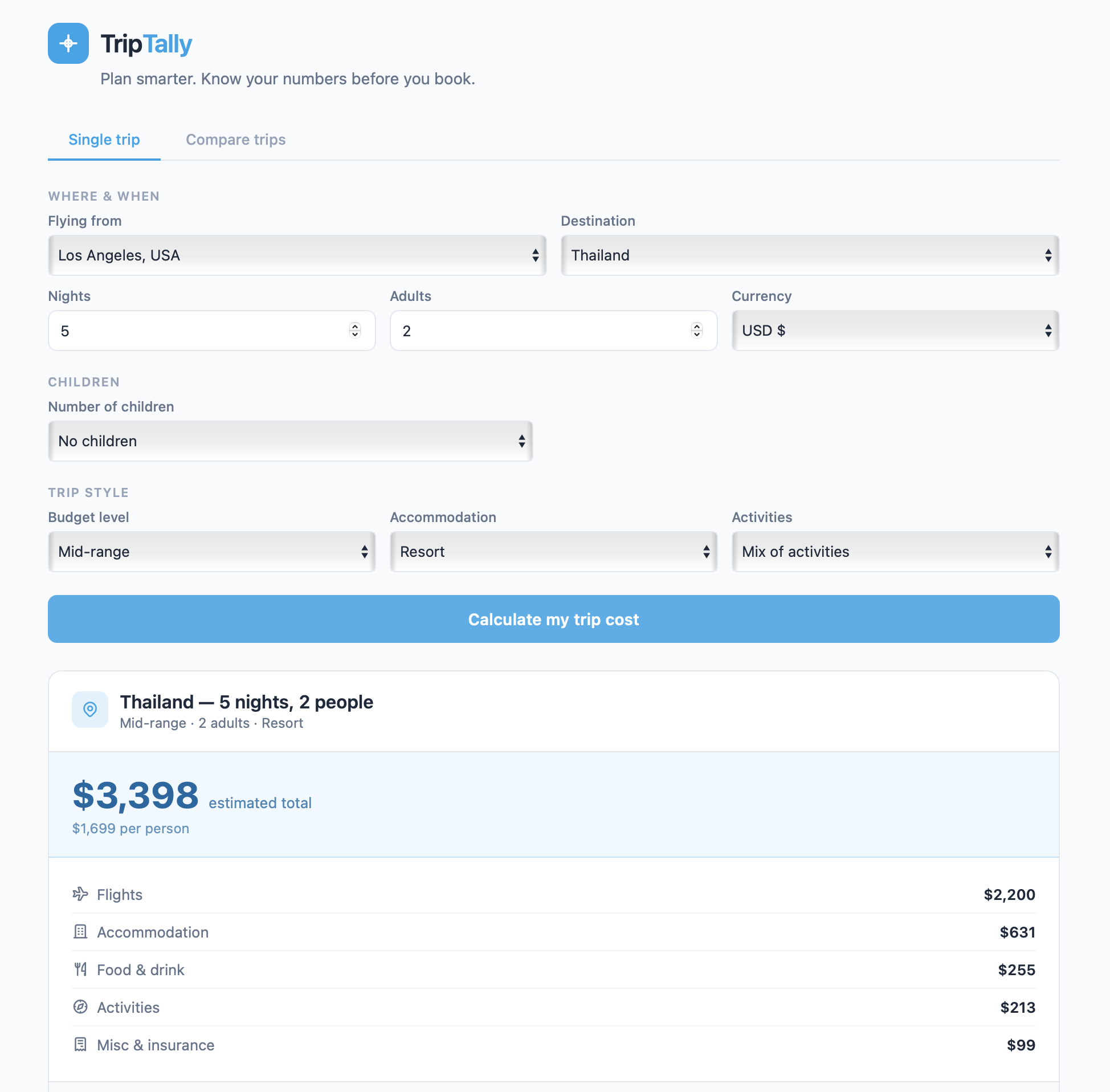Click the Plan smarter tagline text
Viewport: 1110px width, 1092px height.
288,79
